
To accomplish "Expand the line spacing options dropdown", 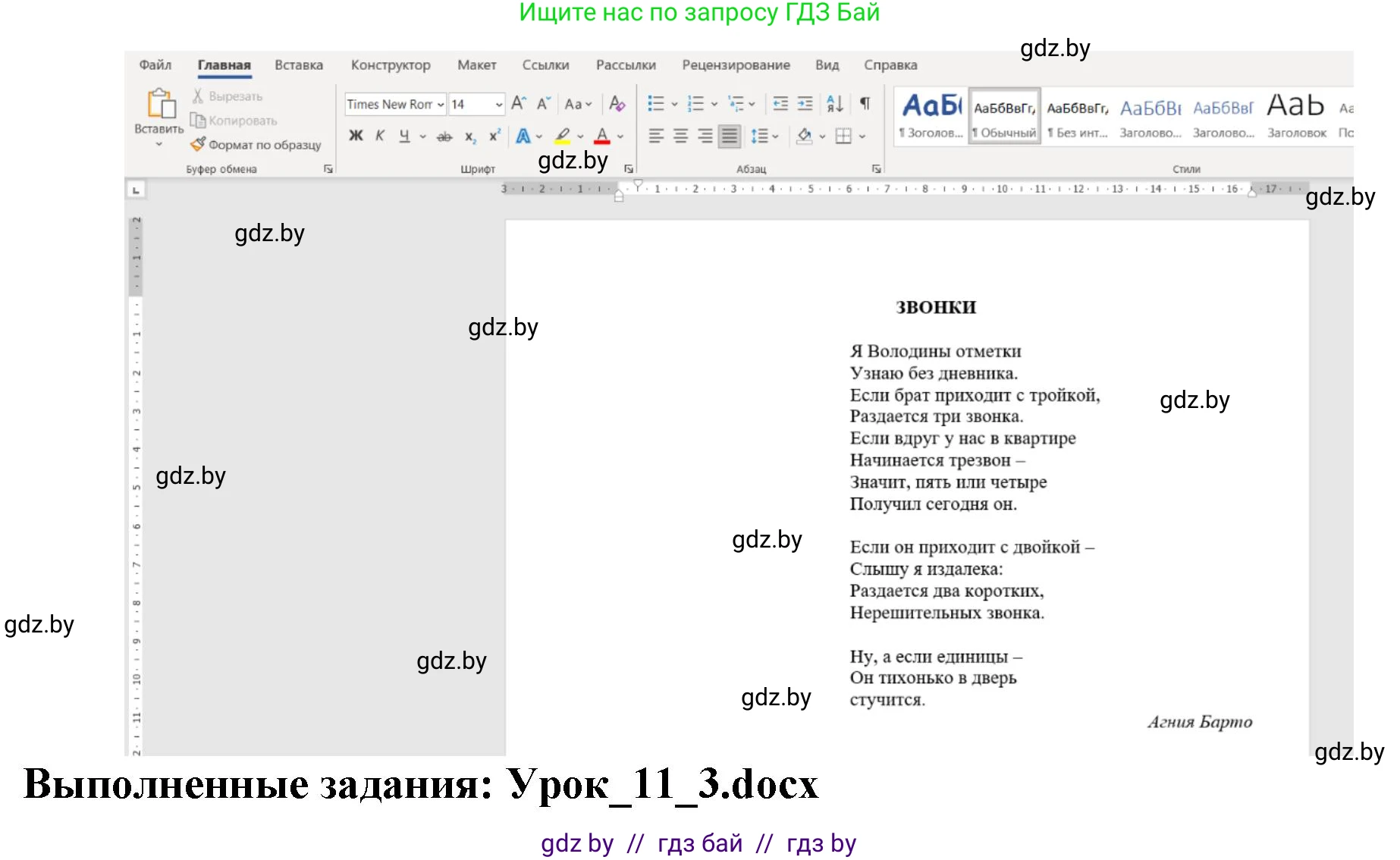I will (775, 137).
